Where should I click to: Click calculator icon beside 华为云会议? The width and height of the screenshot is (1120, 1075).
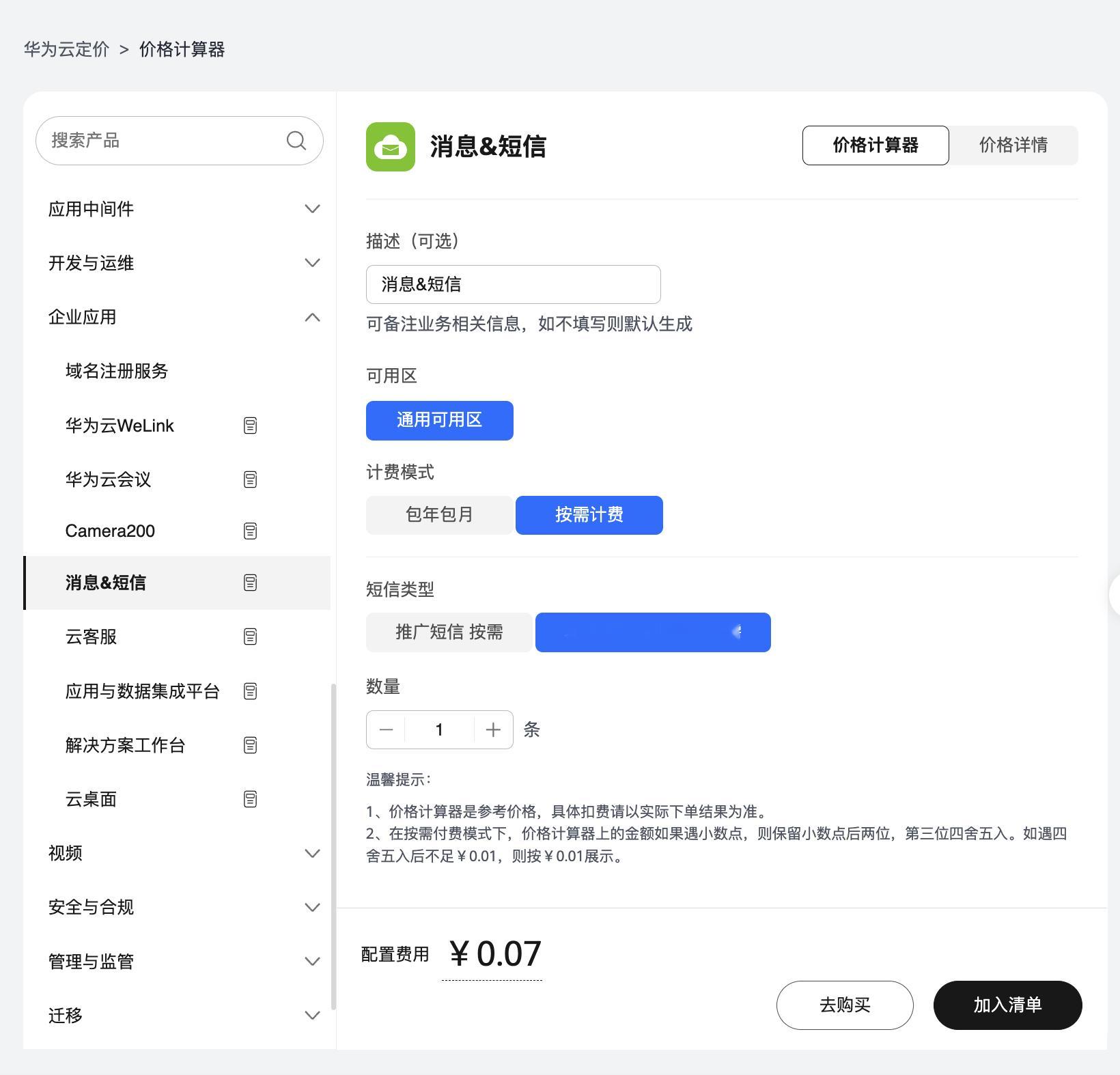[250, 479]
